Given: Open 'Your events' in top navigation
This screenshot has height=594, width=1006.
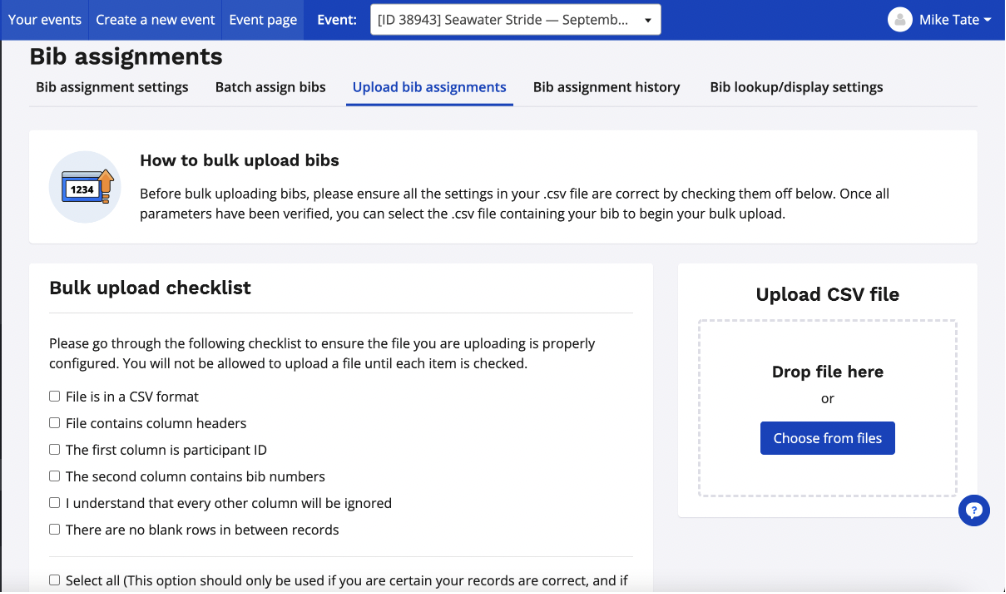Looking at the screenshot, I should 45,20.
